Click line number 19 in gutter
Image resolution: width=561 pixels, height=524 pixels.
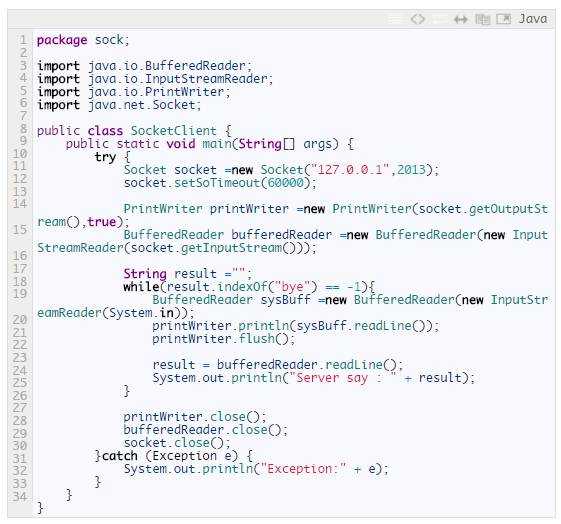[20, 294]
